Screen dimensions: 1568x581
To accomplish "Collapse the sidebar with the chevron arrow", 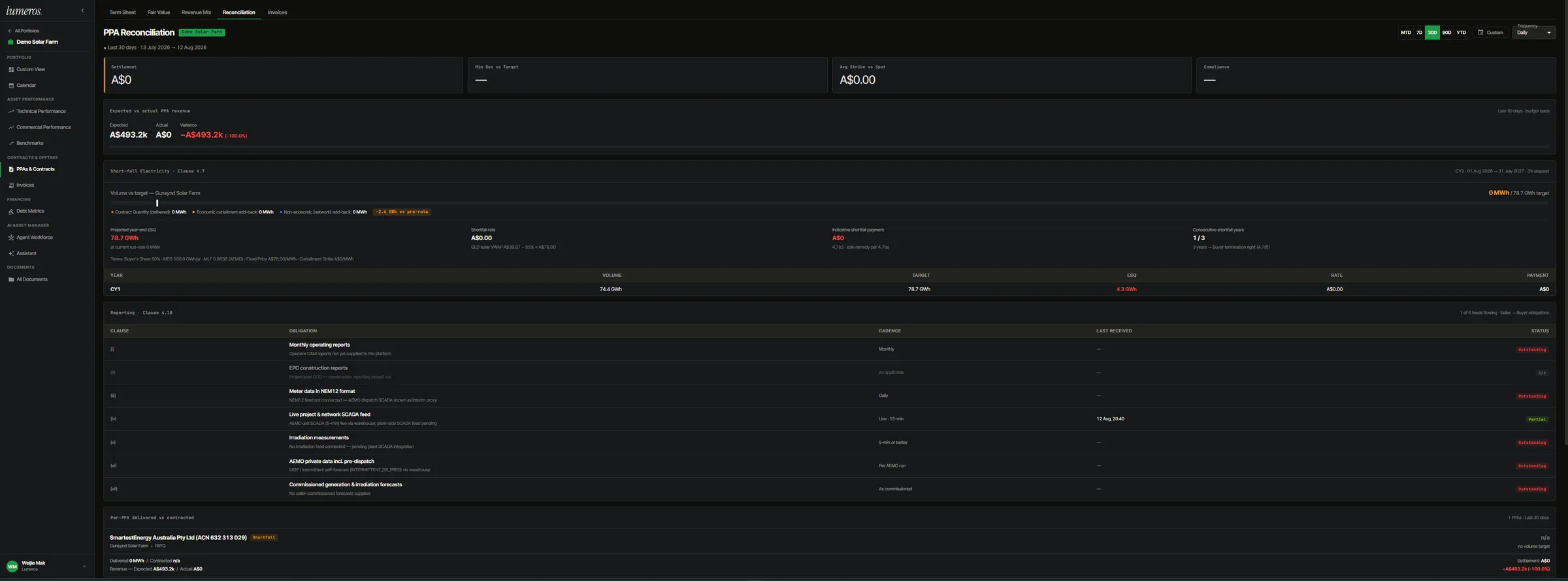I will pyautogui.click(x=82, y=10).
